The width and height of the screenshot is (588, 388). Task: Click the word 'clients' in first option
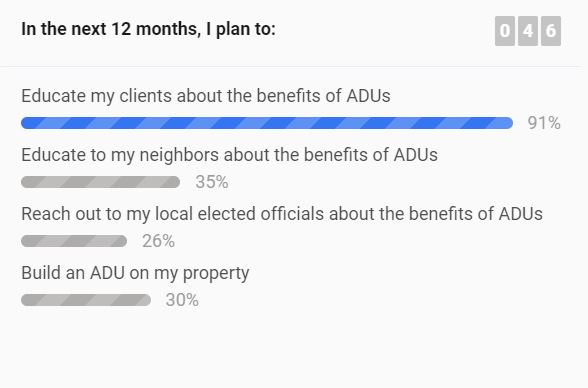click(146, 96)
